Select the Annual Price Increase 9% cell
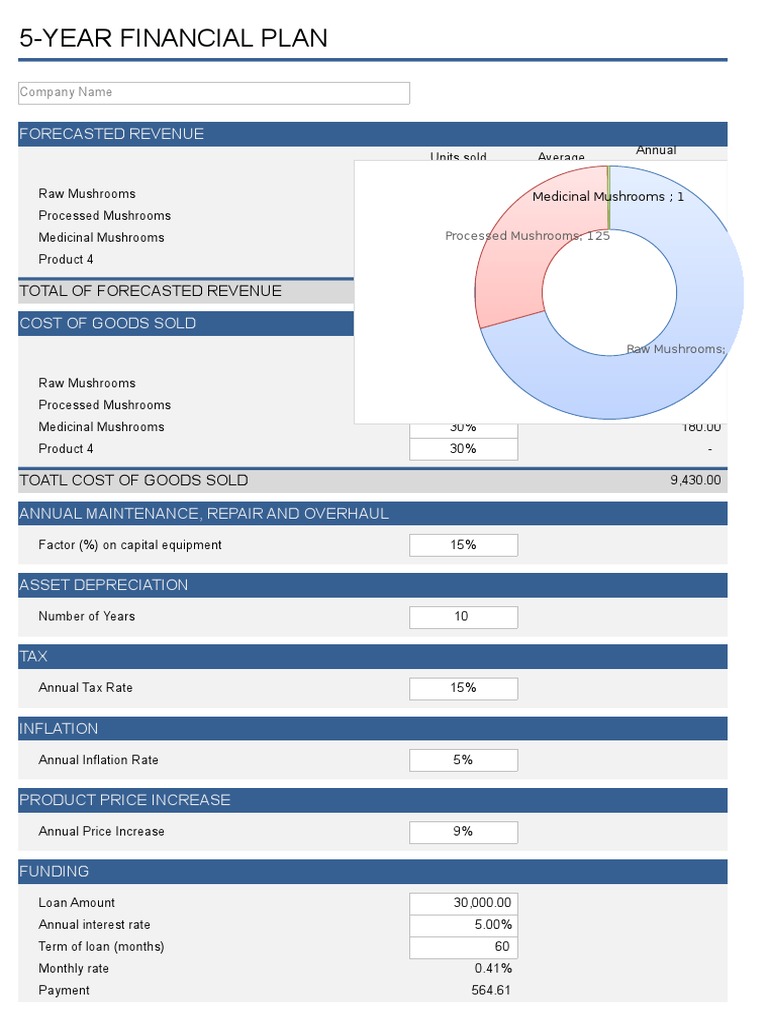The width and height of the screenshot is (768, 1024). (x=463, y=832)
